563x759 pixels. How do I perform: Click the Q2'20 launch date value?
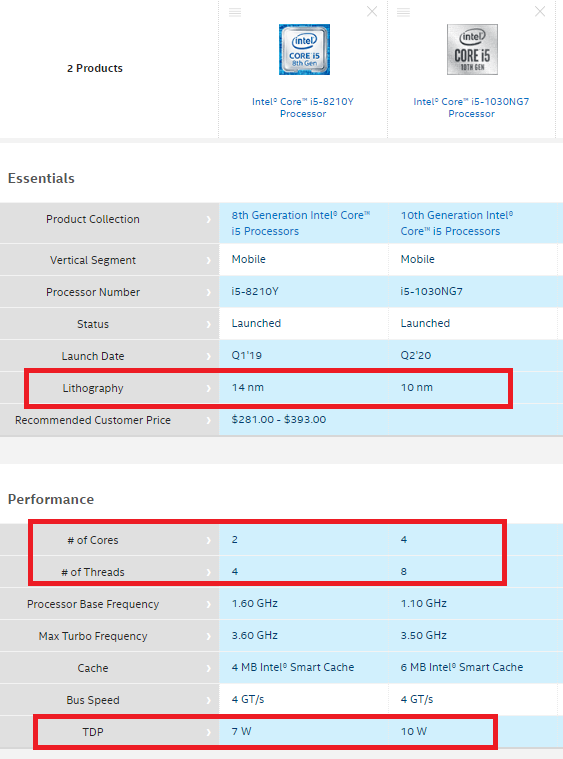[x=416, y=355]
